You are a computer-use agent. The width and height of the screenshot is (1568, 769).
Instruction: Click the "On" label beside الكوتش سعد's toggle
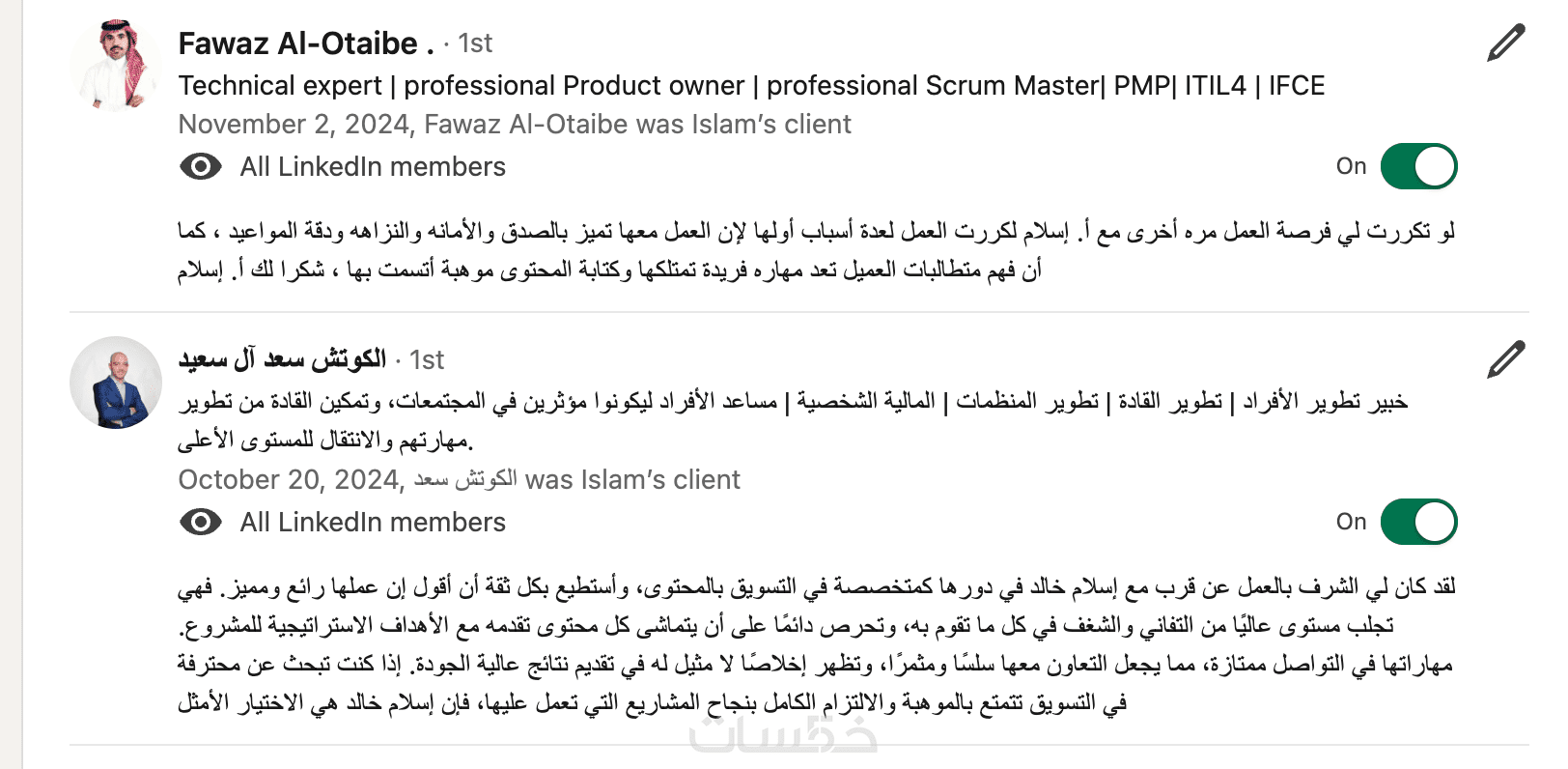[x=1351, y=523]
